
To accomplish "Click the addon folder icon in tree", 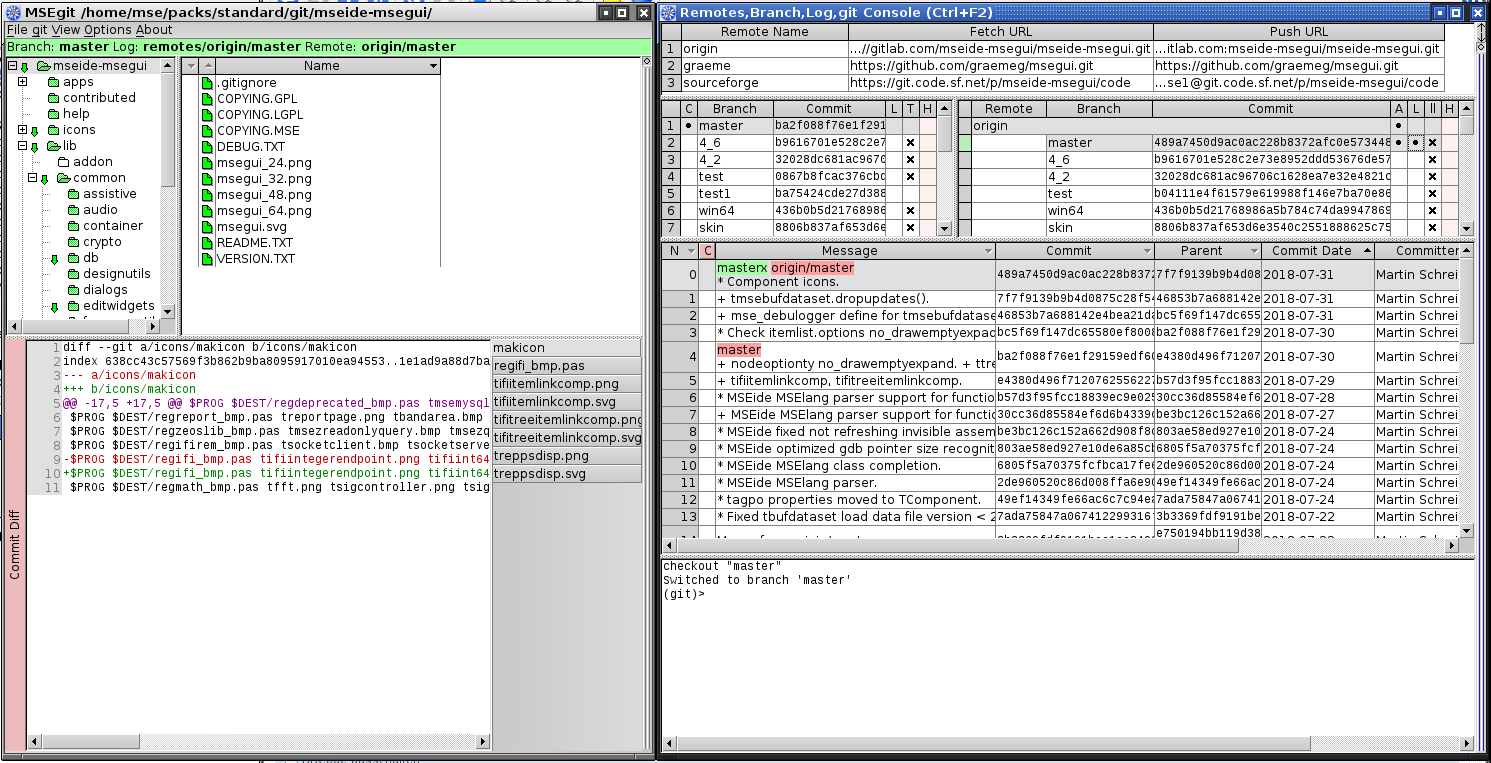I will (x=63, y=162).
